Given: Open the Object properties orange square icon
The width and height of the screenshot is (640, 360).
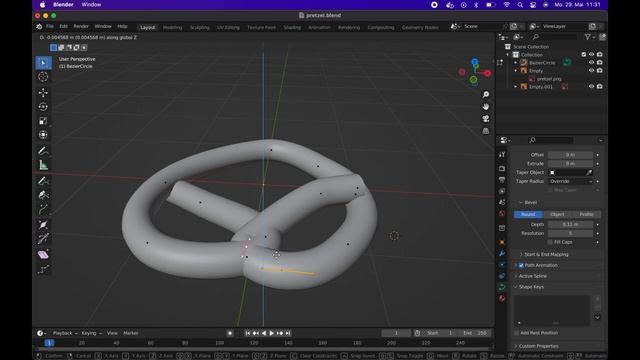Looking at the screenshot, I should pyautogui.click(x=502, y=242).
